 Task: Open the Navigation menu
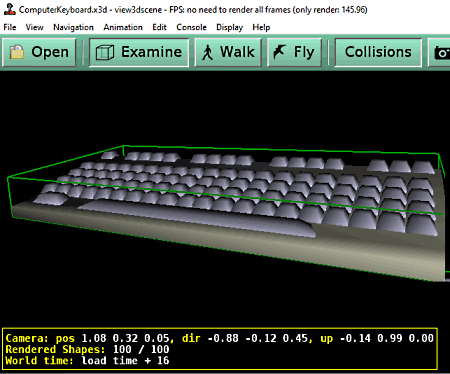coord(73,27)
